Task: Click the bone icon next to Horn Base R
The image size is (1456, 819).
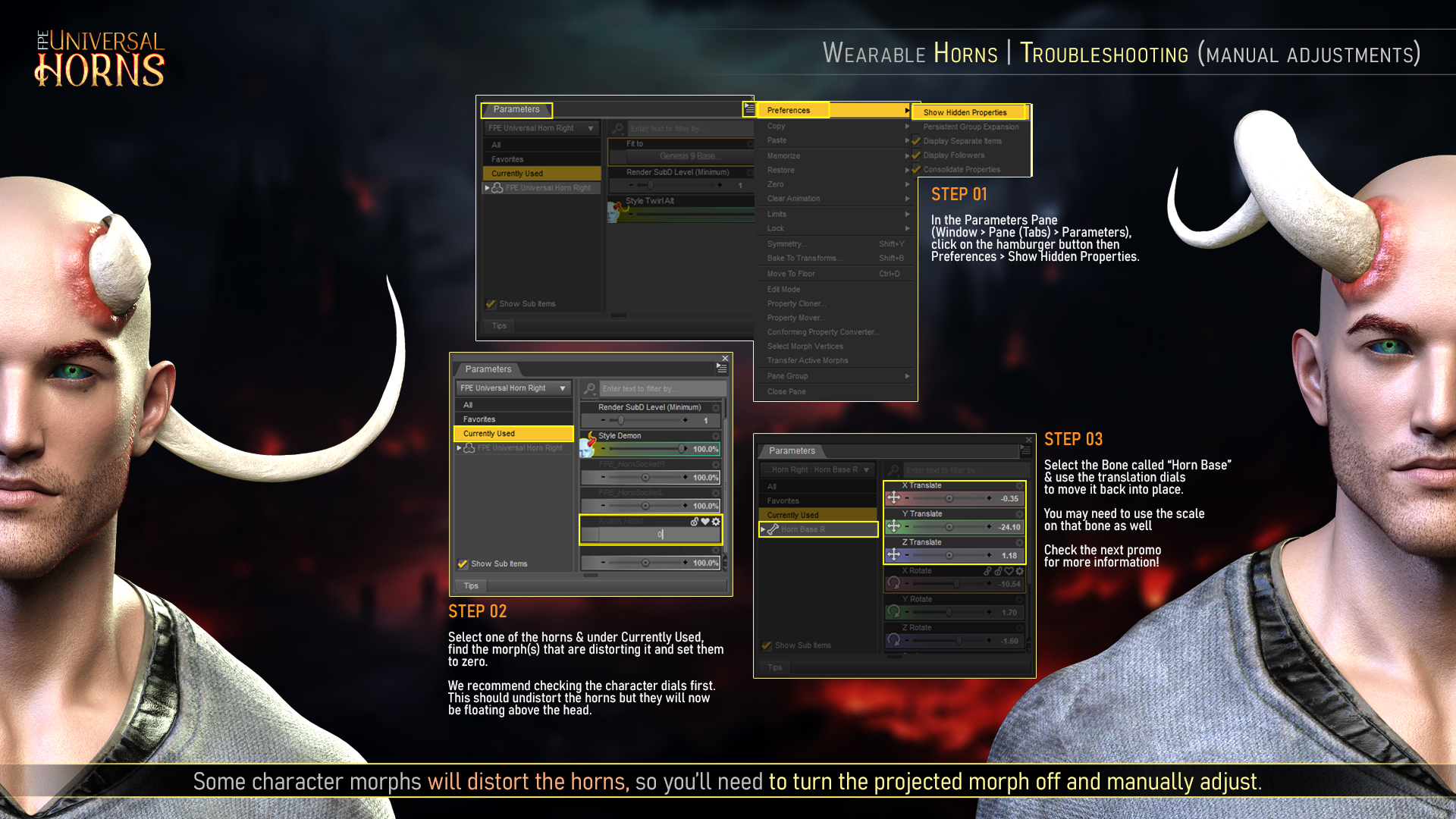Action: [773, 529]
